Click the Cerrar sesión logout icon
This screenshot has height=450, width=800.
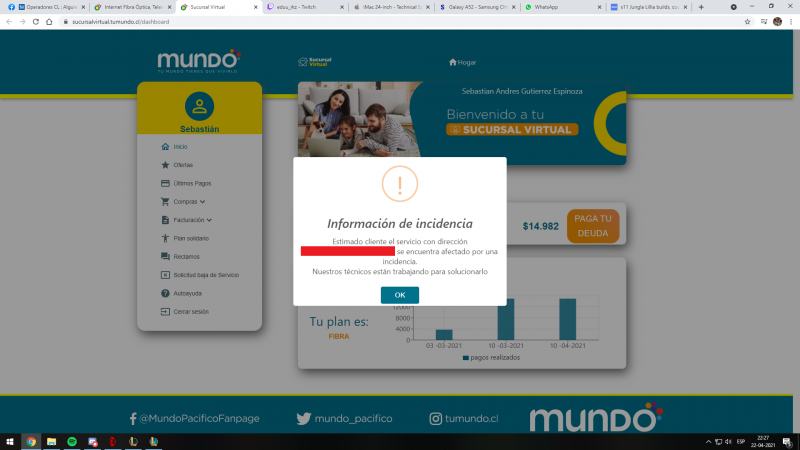(165, 312)
